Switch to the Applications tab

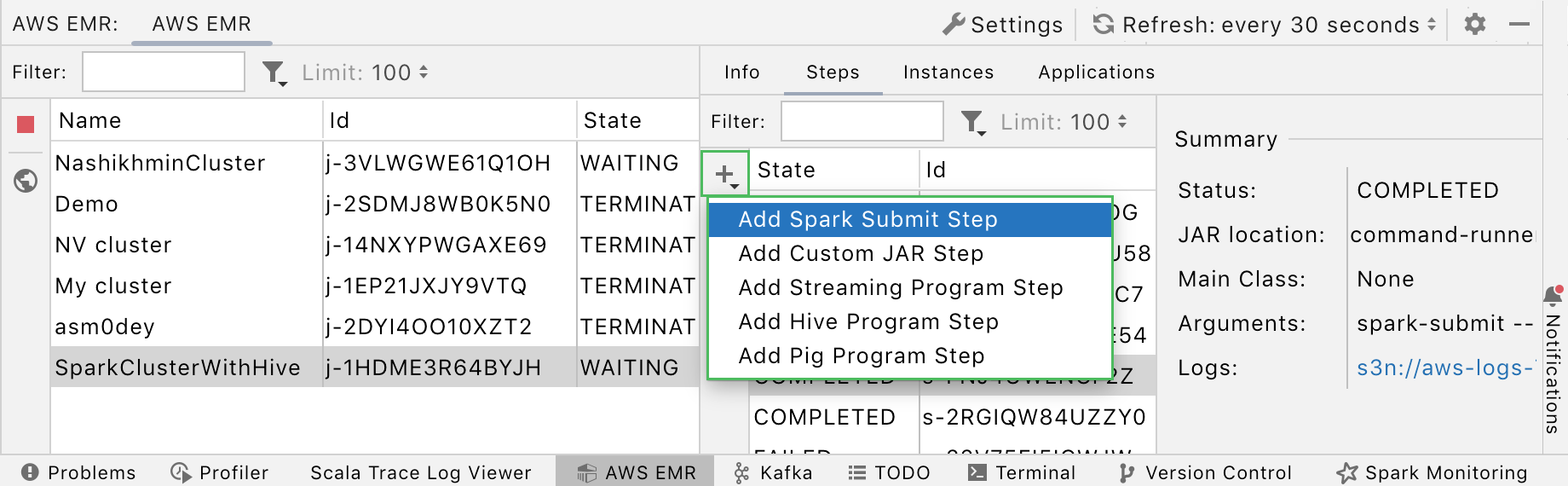coord(1096,72)
